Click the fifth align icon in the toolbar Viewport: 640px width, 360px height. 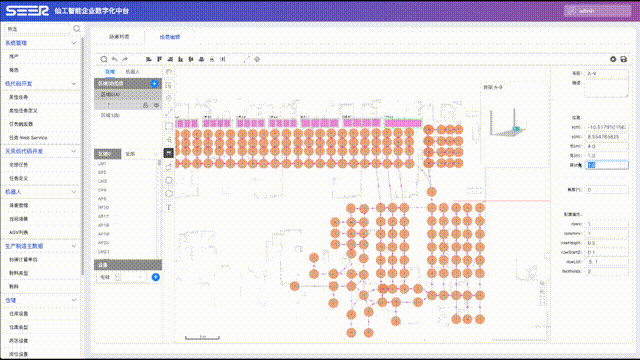pyautogui.click(x=191, y=59)
